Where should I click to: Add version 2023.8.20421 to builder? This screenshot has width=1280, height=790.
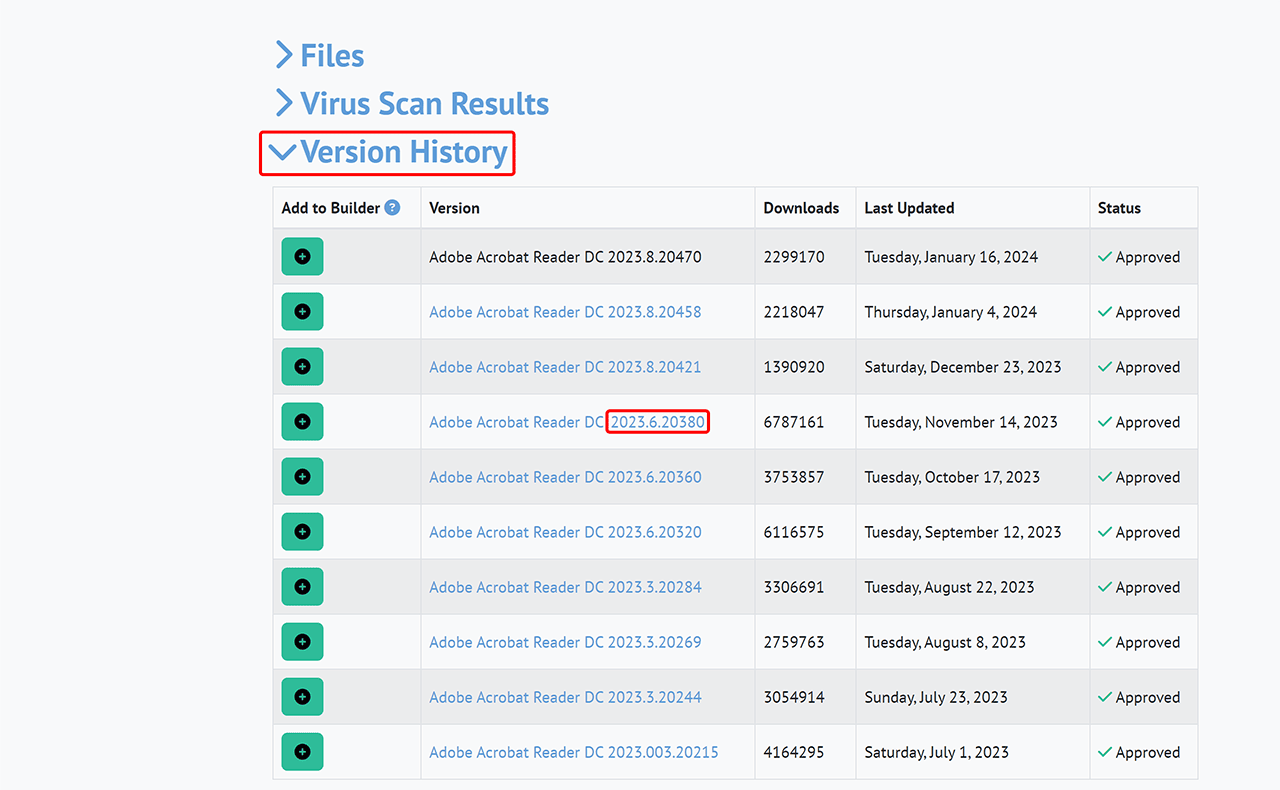[302, 367]
